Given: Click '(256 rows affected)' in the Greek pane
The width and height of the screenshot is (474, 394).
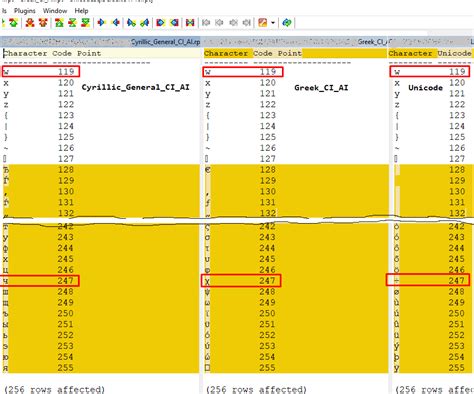Looking at the screenshot, I should (x=256, y=389).
